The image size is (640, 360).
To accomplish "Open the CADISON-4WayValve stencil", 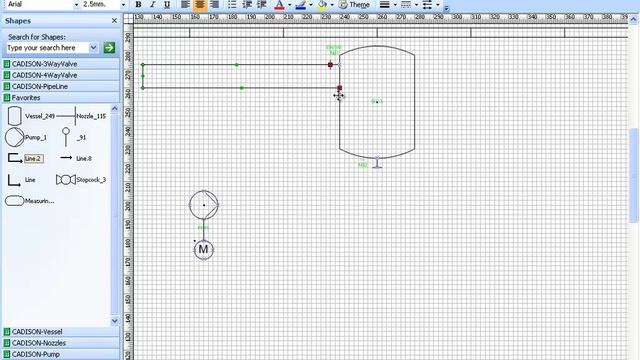I will (x=61, y=75).
